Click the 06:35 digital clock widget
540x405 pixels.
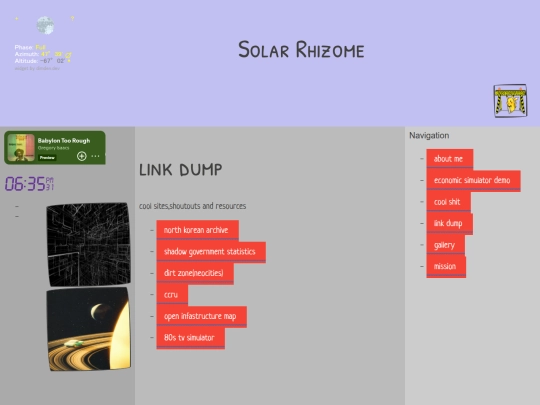coord(29,184)
